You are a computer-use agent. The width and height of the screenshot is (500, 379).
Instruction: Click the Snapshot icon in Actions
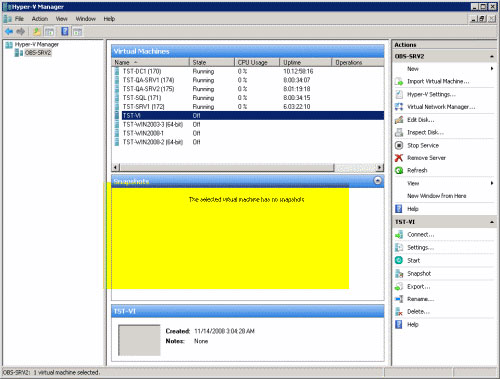399,273
